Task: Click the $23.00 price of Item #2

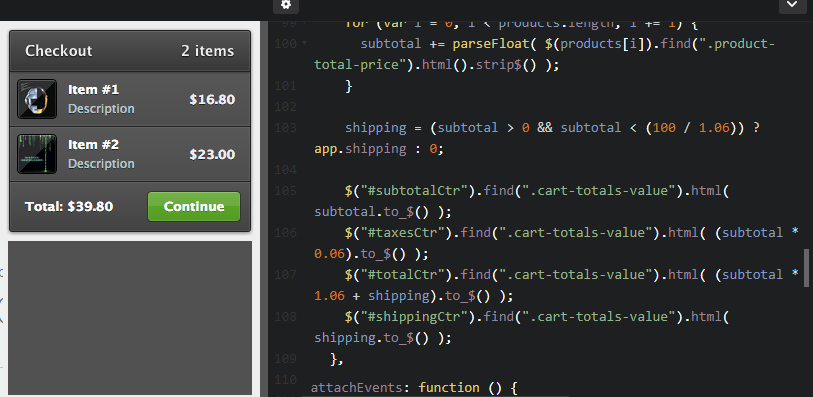Action: coord(212,154)
